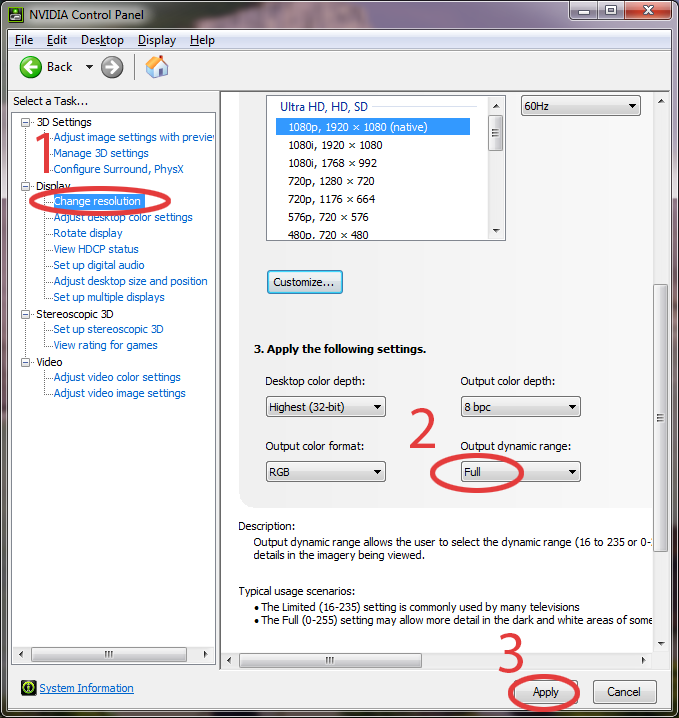Select 720p, 1176 × 664 resolution
679x718 pixels.
(x=331, y=199)
